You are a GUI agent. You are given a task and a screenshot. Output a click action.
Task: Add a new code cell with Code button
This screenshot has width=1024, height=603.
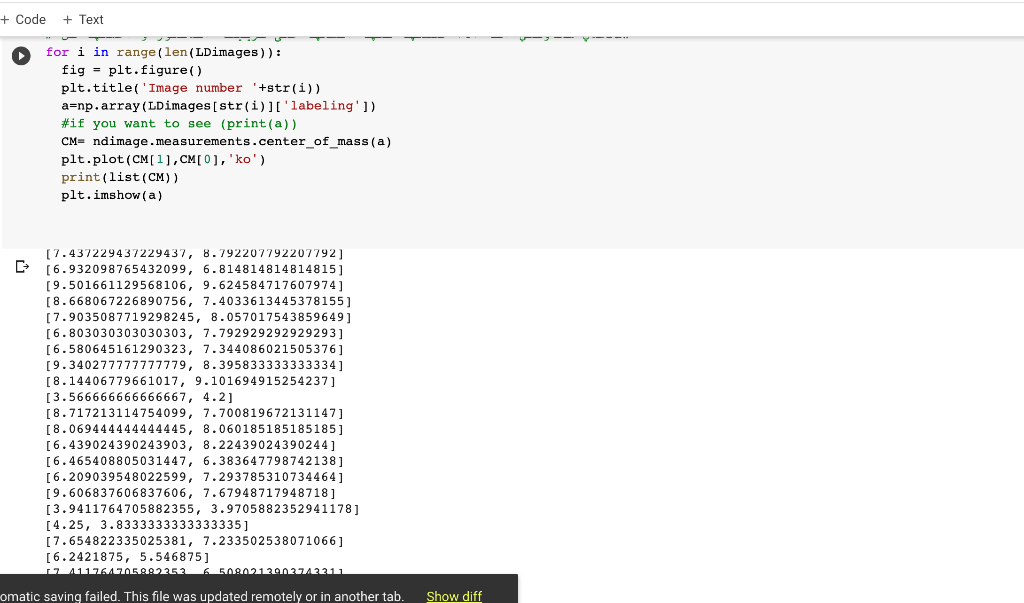24,19
